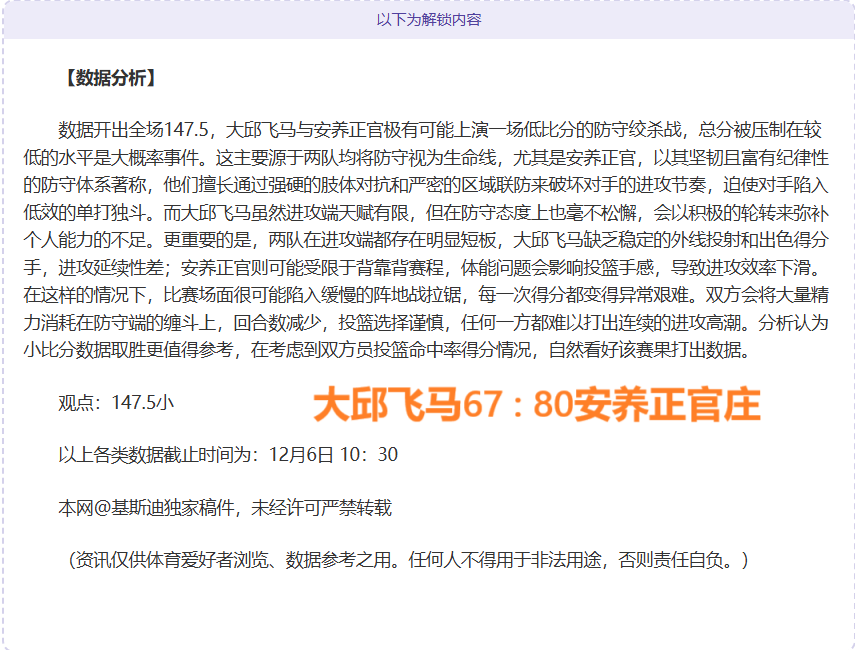Select the 观点：147.5小 prediction line
The image size is (855, 650).
[x=116, y=402]
